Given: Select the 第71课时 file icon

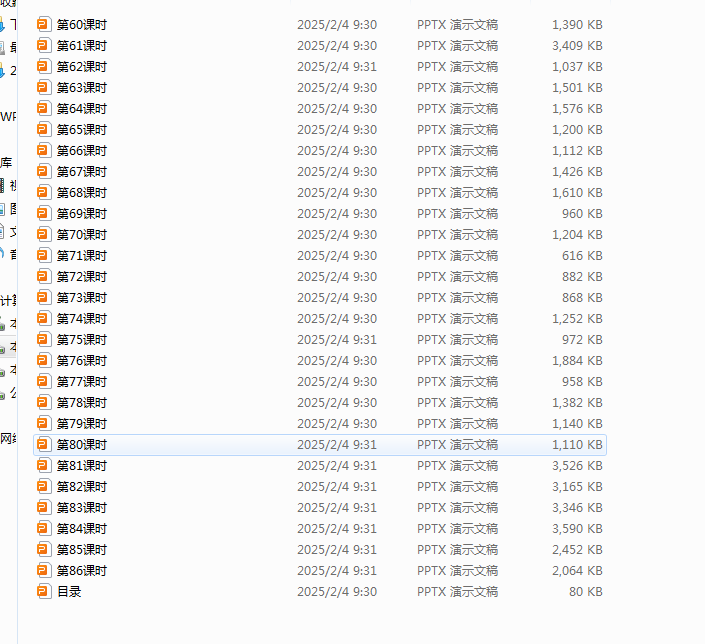Looking at the screenshot, I should coord(44,255).
